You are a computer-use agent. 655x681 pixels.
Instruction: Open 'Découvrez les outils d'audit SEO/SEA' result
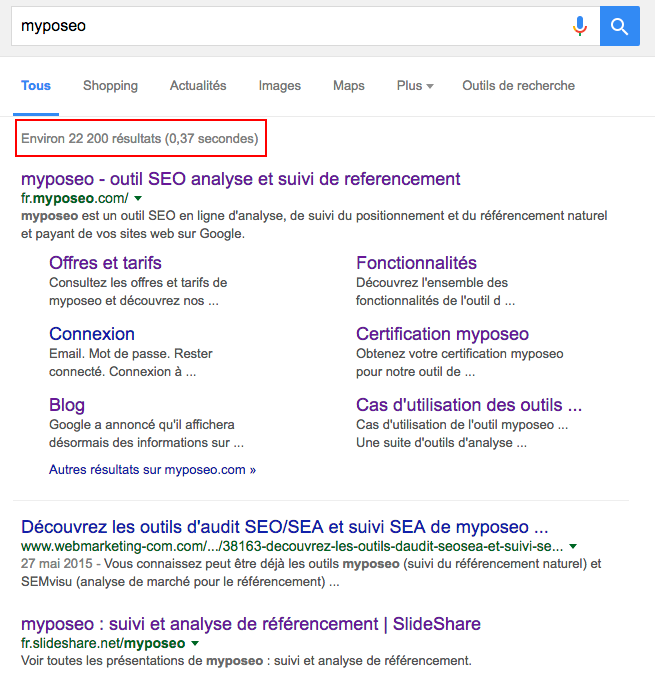[x=284, y=527]
